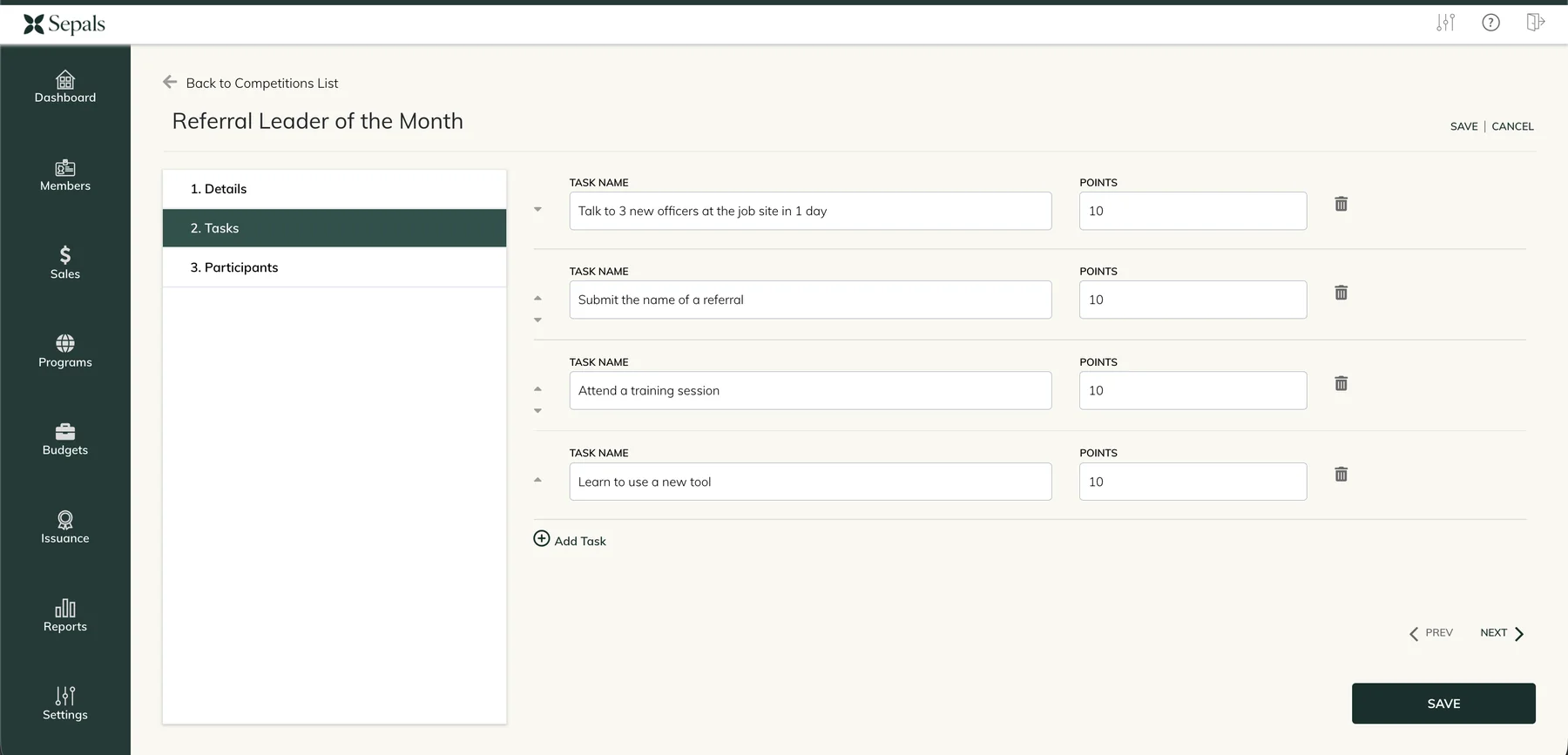Open help question mark icon
The height and width of the screenshot is (755, 1568).
(x=1491, y=23)
